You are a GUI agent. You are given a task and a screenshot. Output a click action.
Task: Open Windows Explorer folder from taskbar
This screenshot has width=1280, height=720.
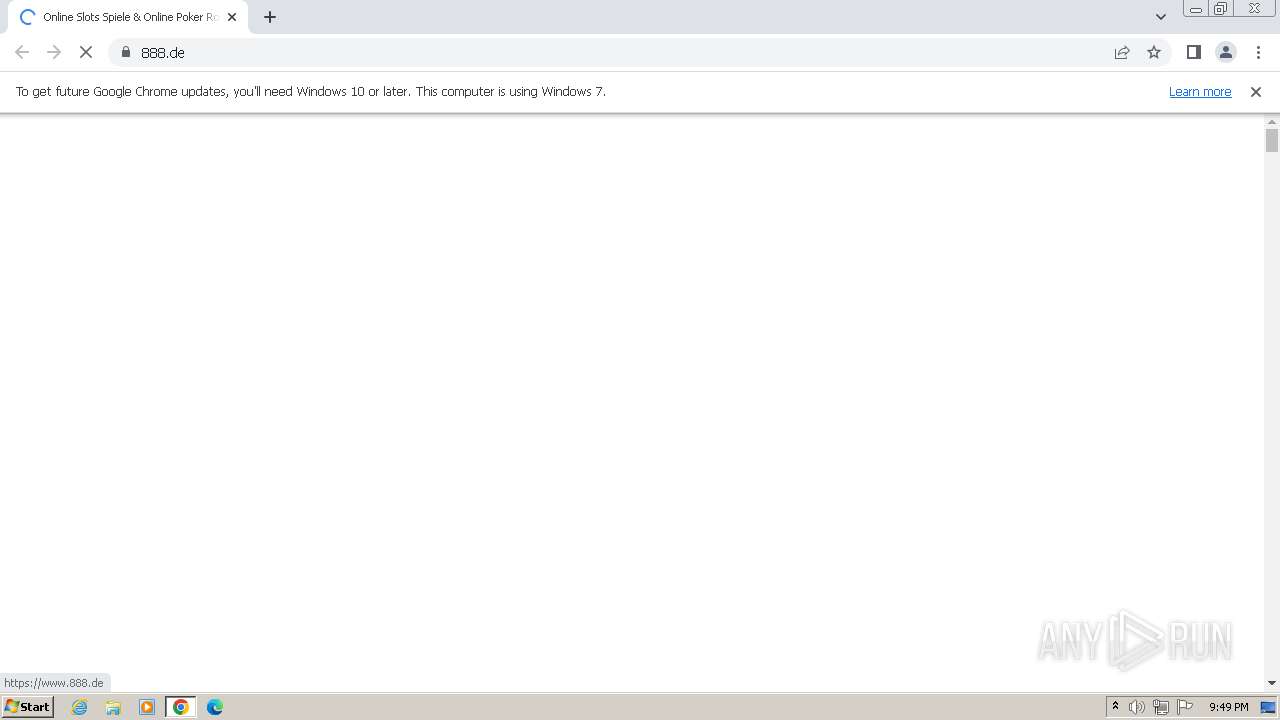click(113, 707)
